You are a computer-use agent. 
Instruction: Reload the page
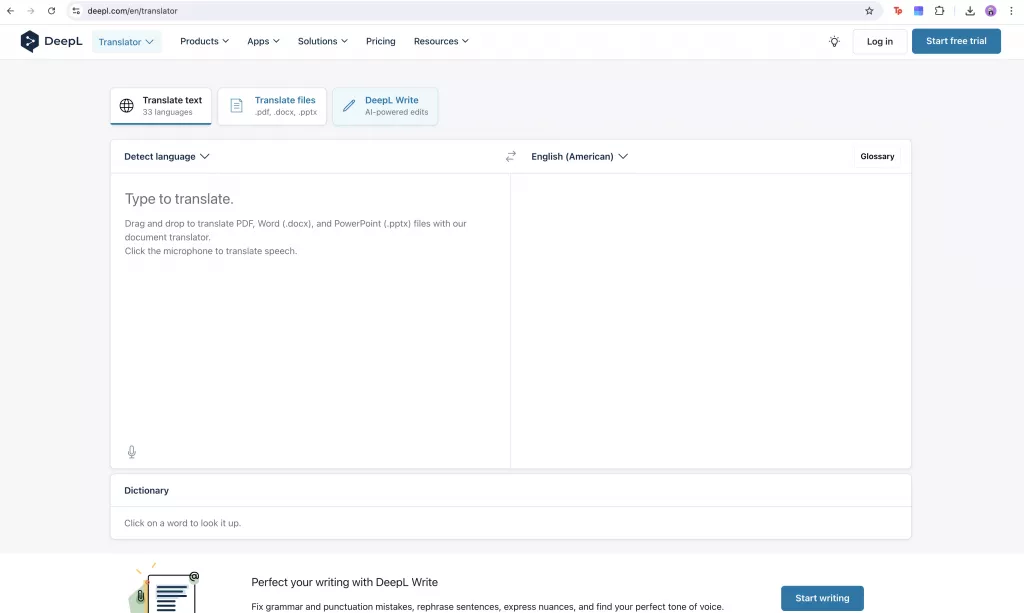[x=52, y=11]
